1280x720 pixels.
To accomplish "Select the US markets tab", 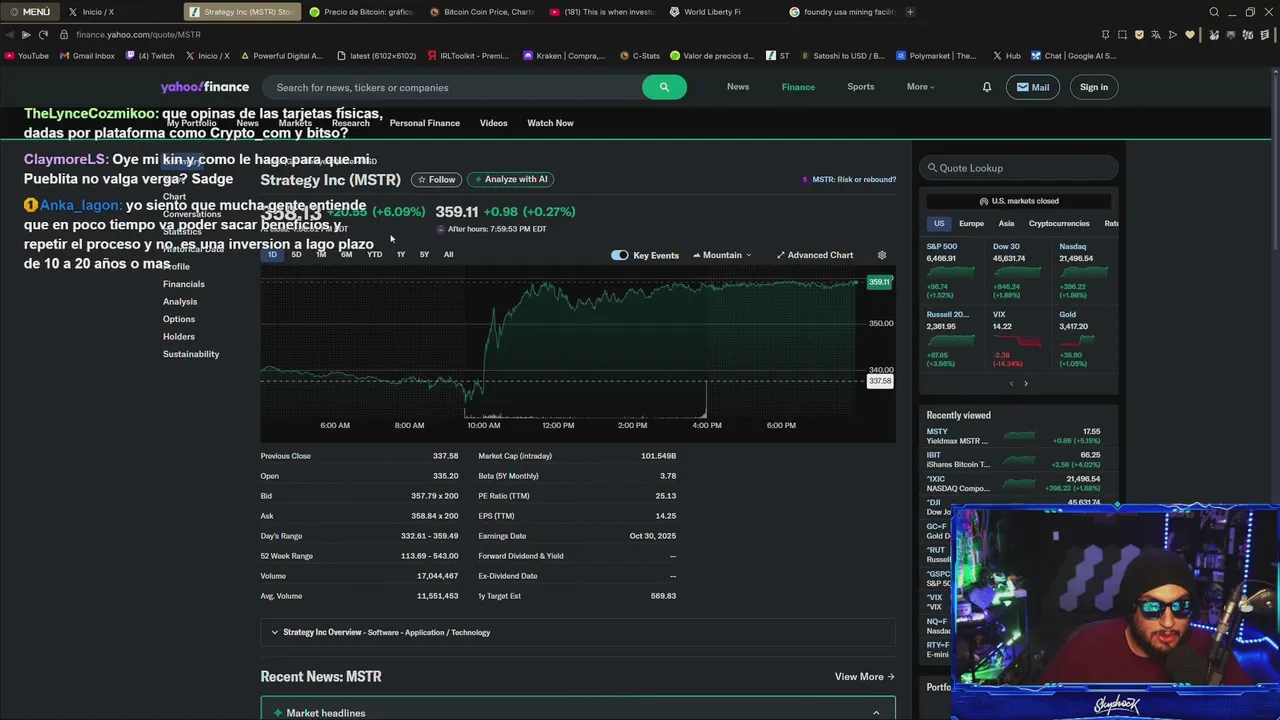I will 938,224.
